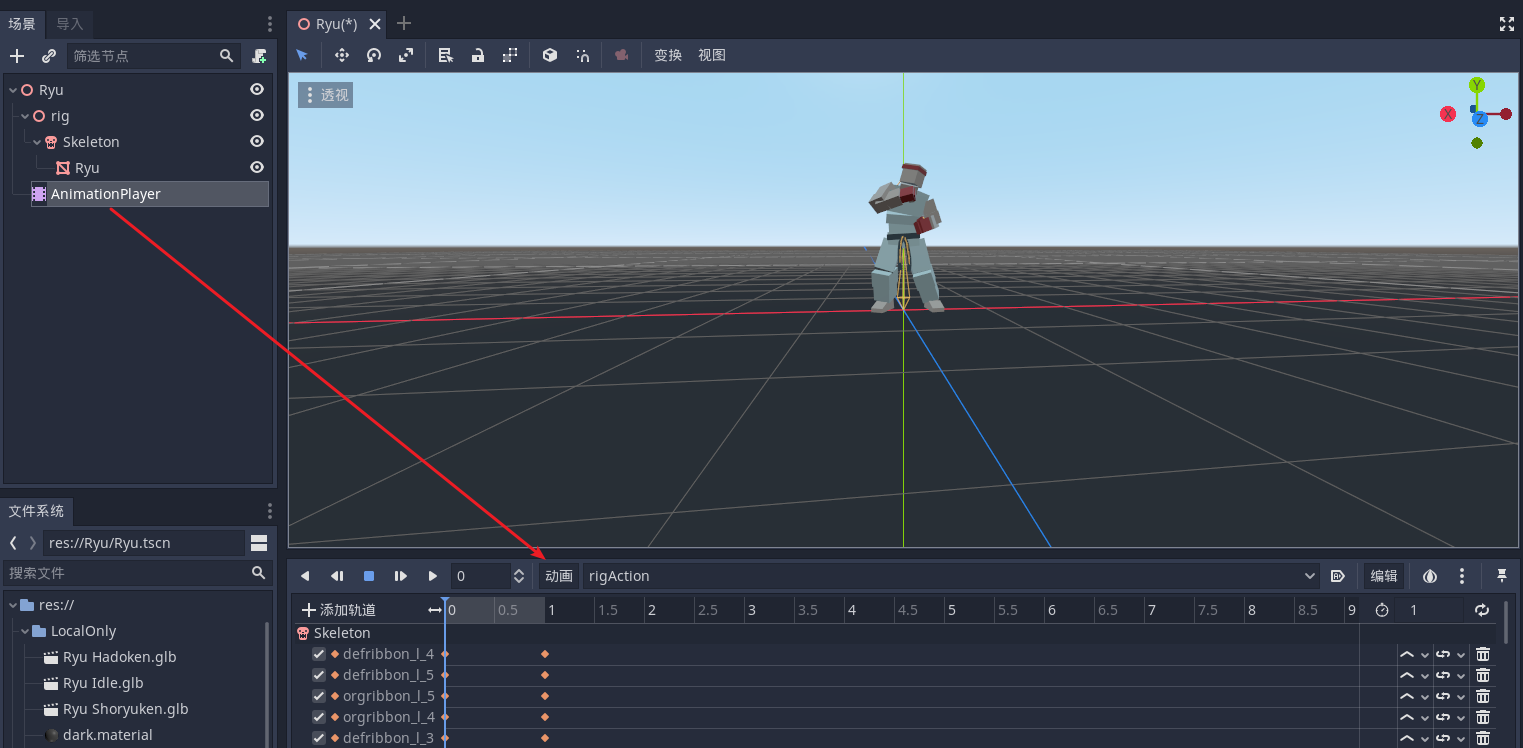Open the Transform menu
1523x748 pixels.
point(668,55)
